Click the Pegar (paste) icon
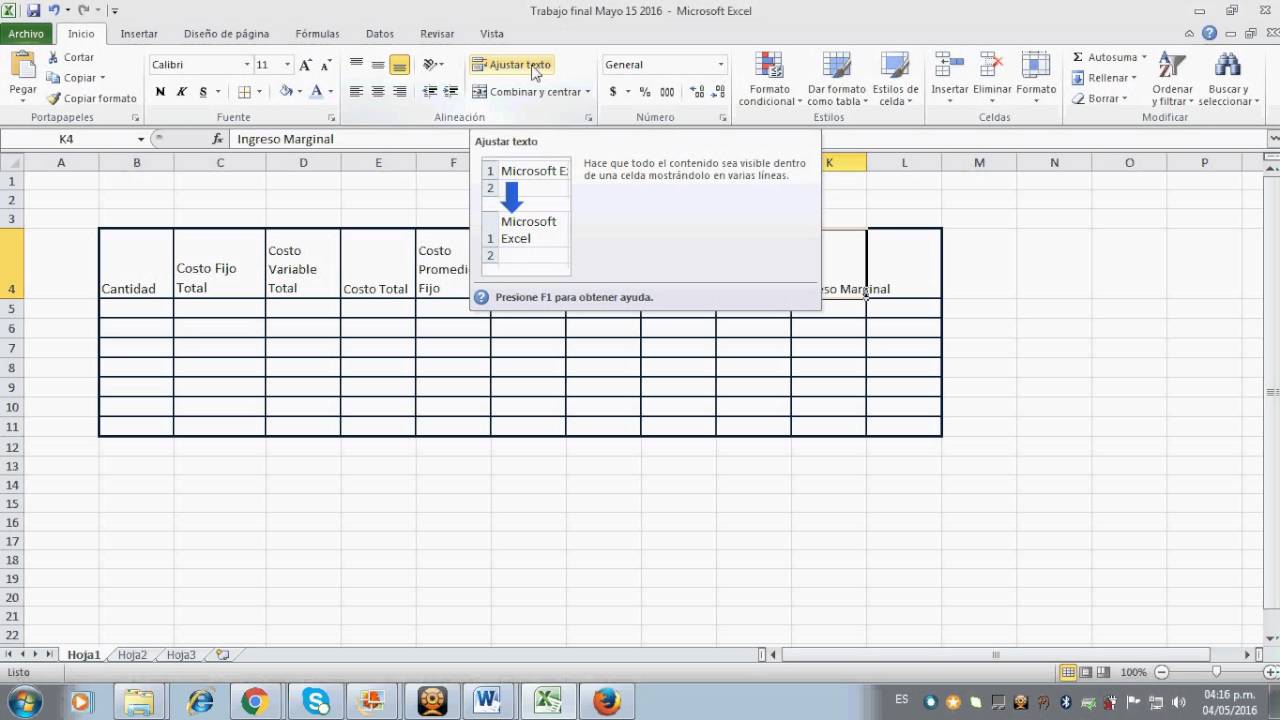1280x720 pixels. click(23, 65)
